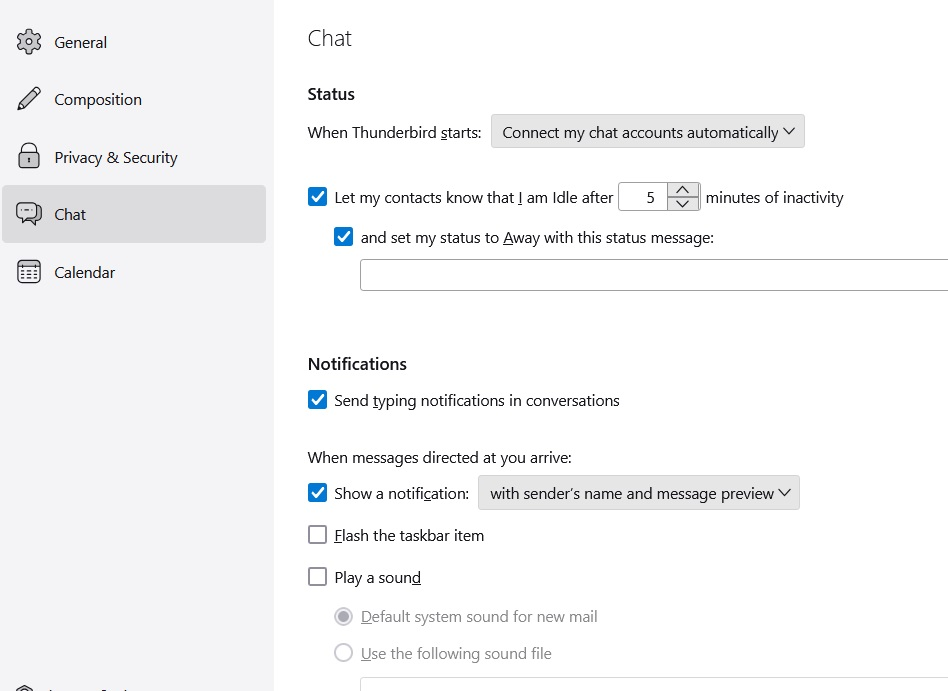The width and height of the screenshot is (948, 691).
Task: Click the Composition pencil icon
Action: pyautogui.click(x=29, y=99)
